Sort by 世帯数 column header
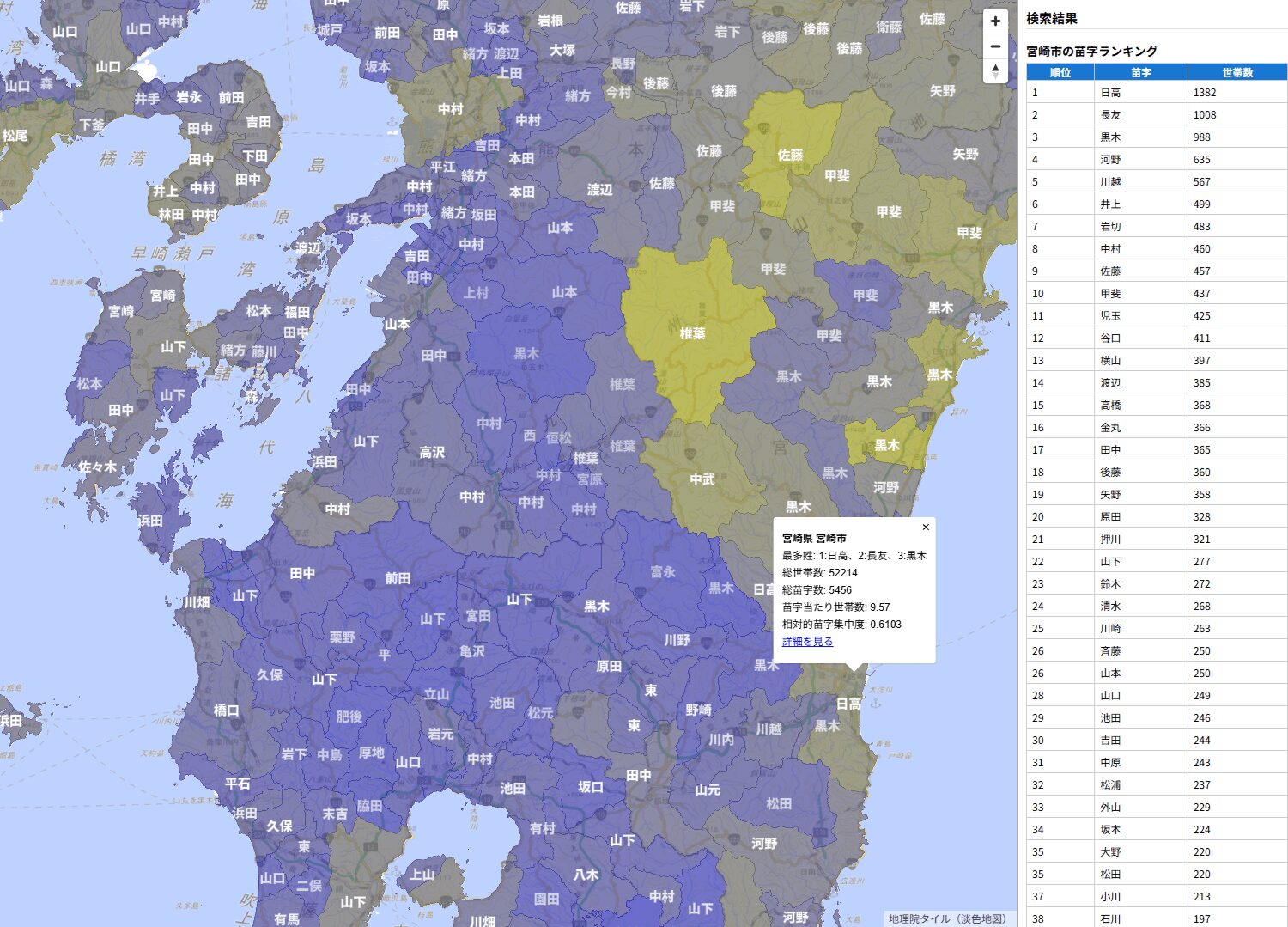This screenshot has height=927, width=1288. pyautogui.click(x=1237, y=73)
